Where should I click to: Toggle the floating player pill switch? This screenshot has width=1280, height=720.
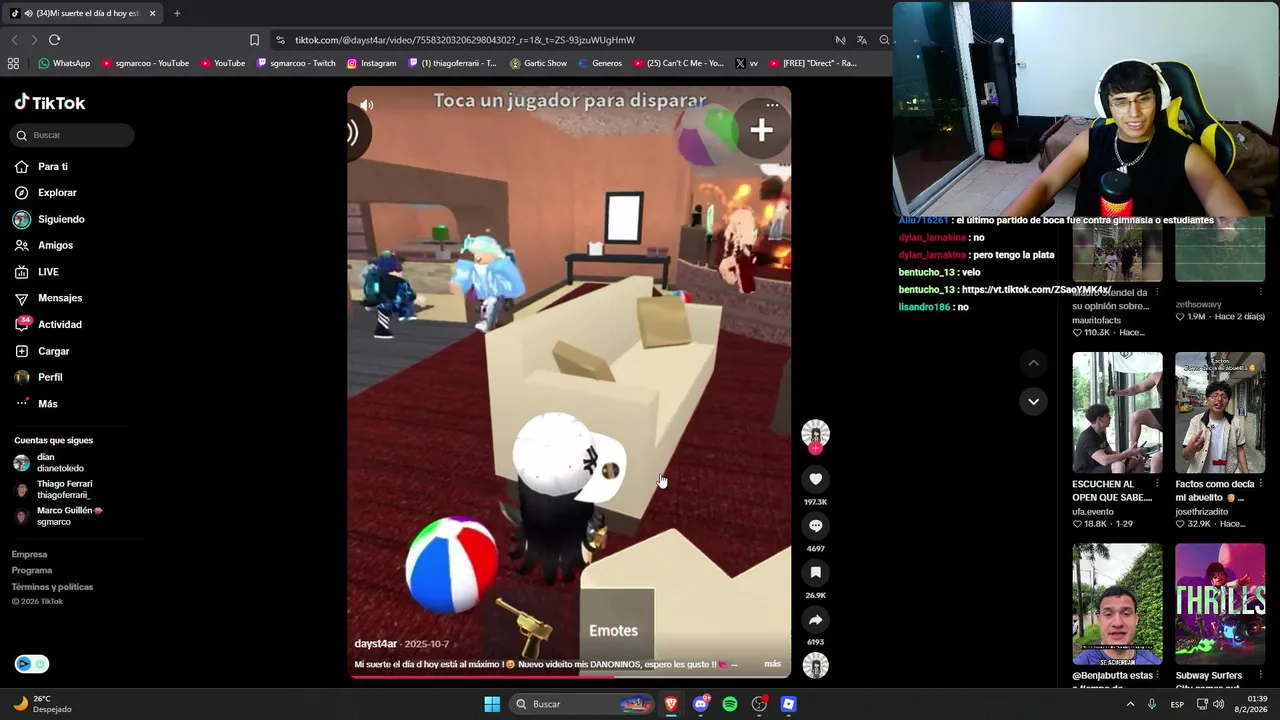click(32, 664)
